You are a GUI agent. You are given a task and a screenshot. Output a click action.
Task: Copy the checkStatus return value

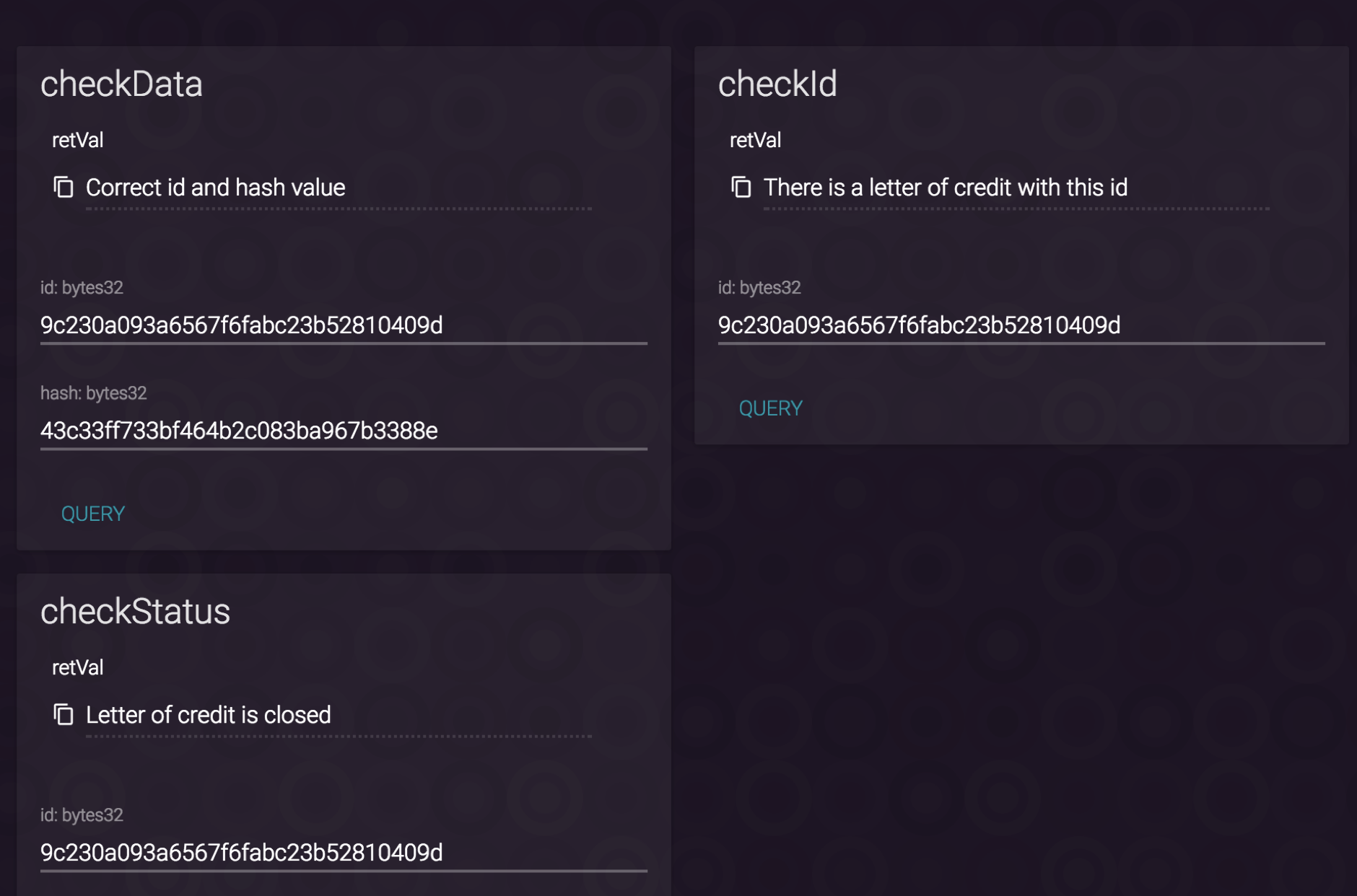pyautogui.click(x=64, y=715)
